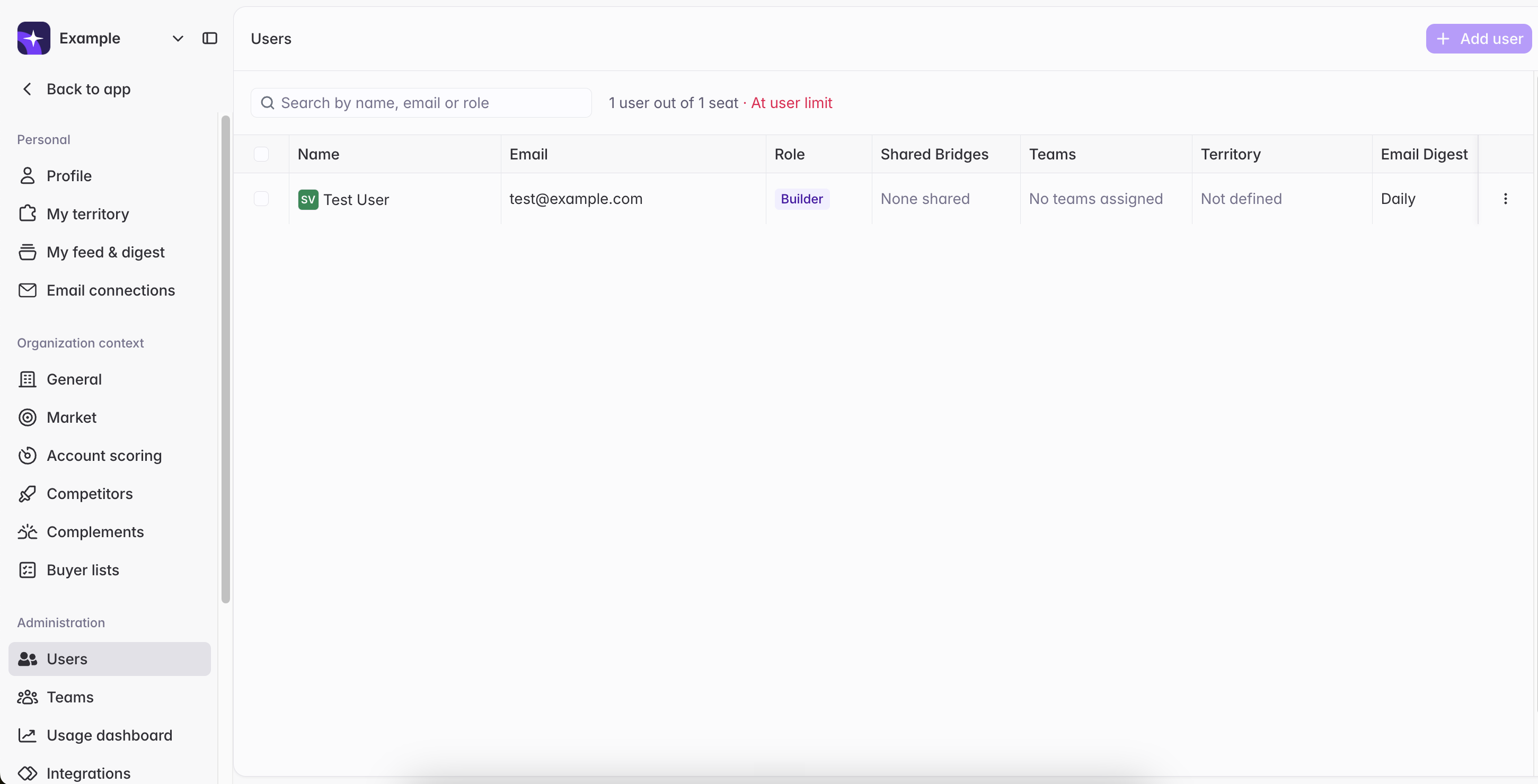Click the At user limit warning text
The height and width of the screenshot is (784, 1538).
791,103
